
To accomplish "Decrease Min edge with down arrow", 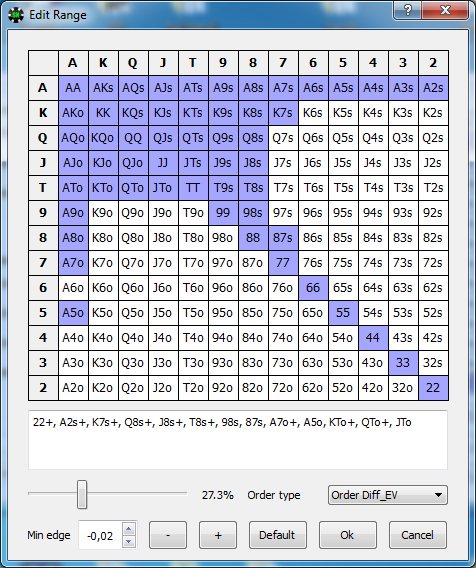I will pyautogui.click(x=129, y=542).
